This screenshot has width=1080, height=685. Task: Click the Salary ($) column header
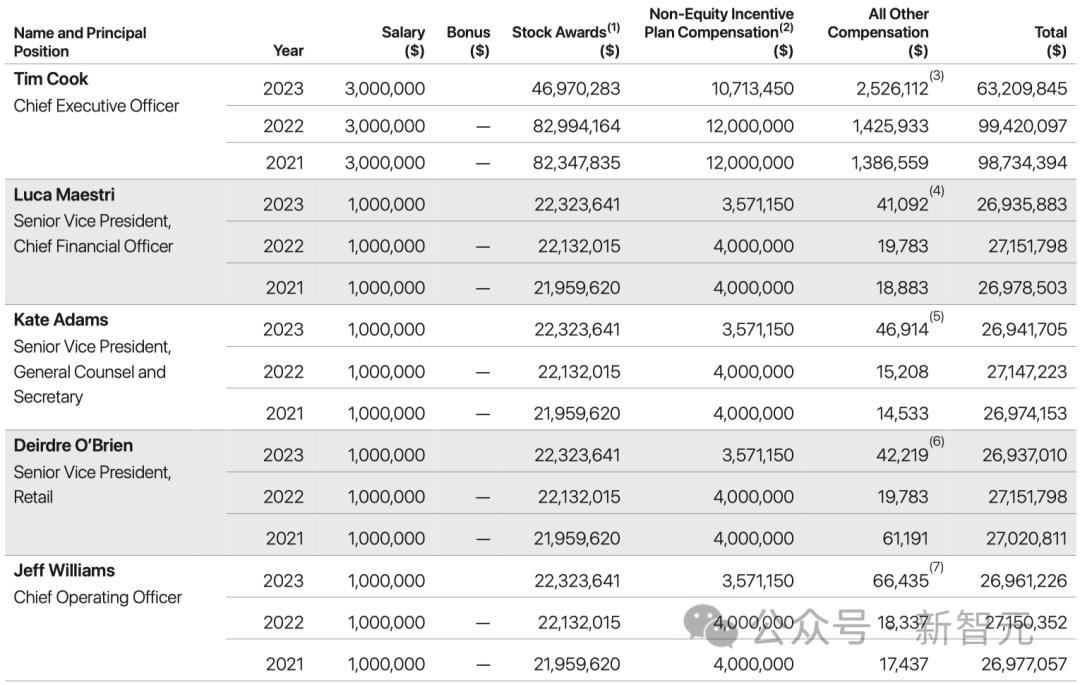pos(403,41)
